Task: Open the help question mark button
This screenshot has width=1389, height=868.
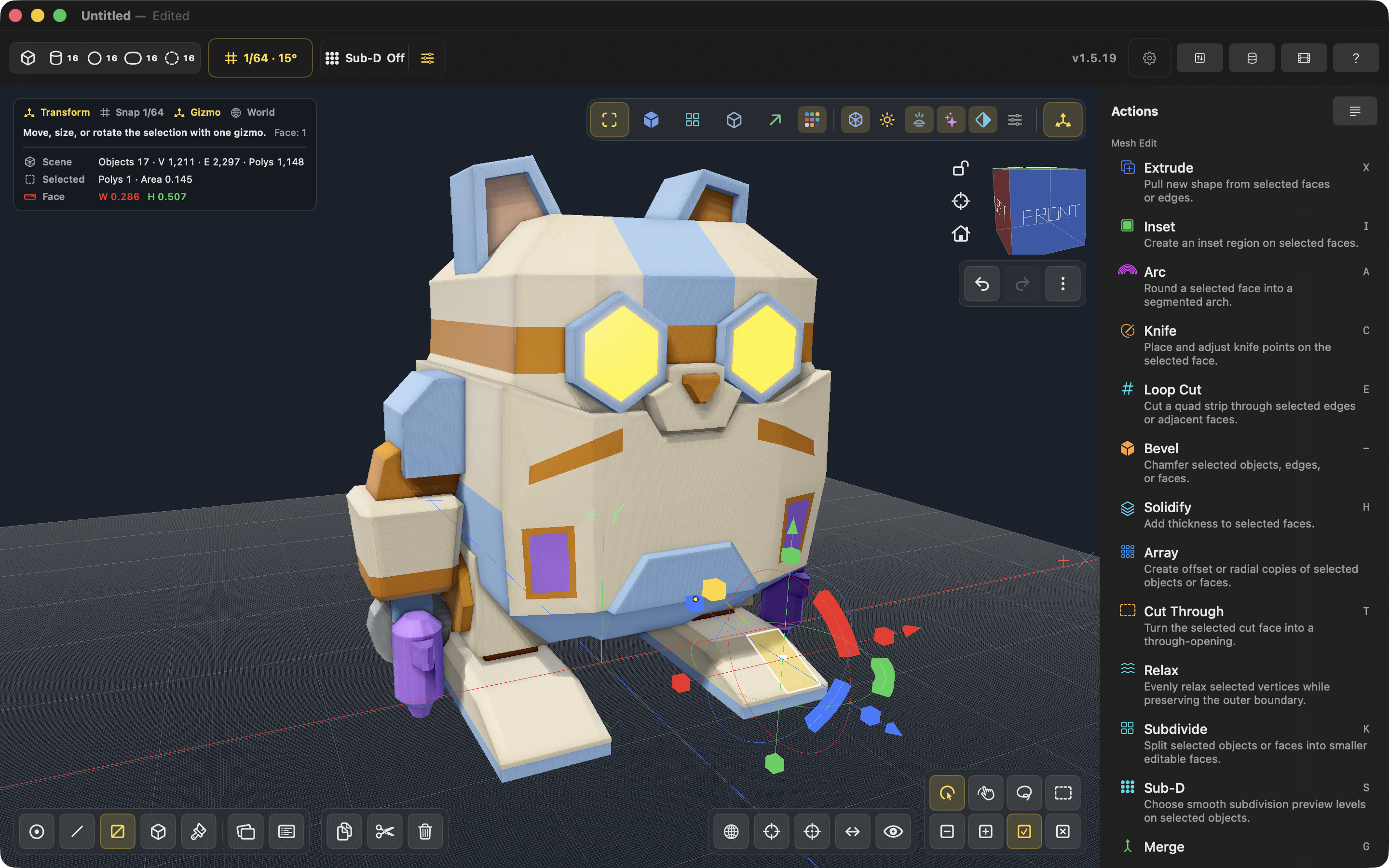Action: [x=1356, y=58]
